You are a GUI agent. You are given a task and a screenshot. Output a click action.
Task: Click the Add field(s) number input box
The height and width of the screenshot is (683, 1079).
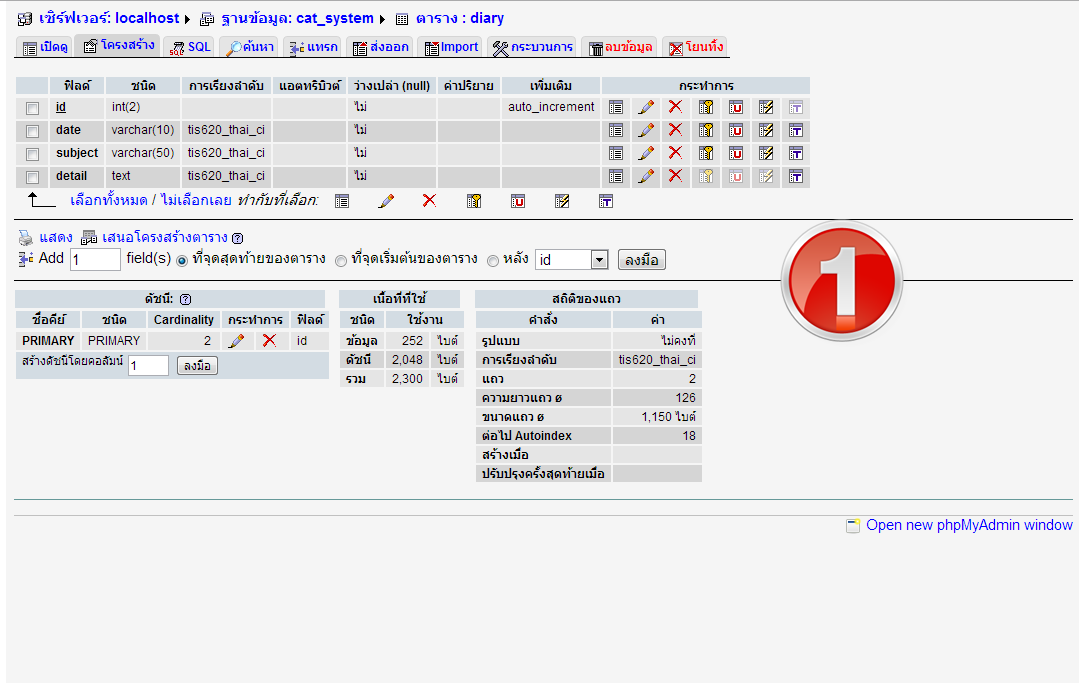pyautogui.click(x=95, y=260)
